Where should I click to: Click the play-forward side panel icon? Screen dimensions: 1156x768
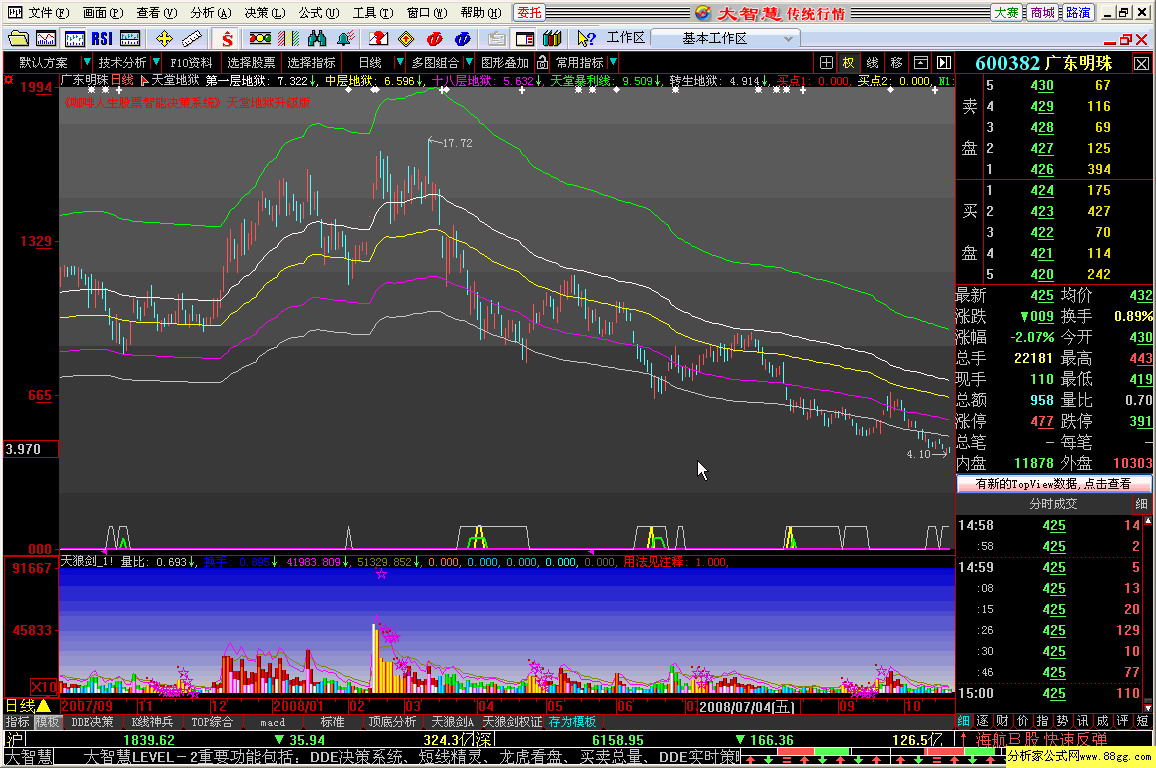(944, 63)
